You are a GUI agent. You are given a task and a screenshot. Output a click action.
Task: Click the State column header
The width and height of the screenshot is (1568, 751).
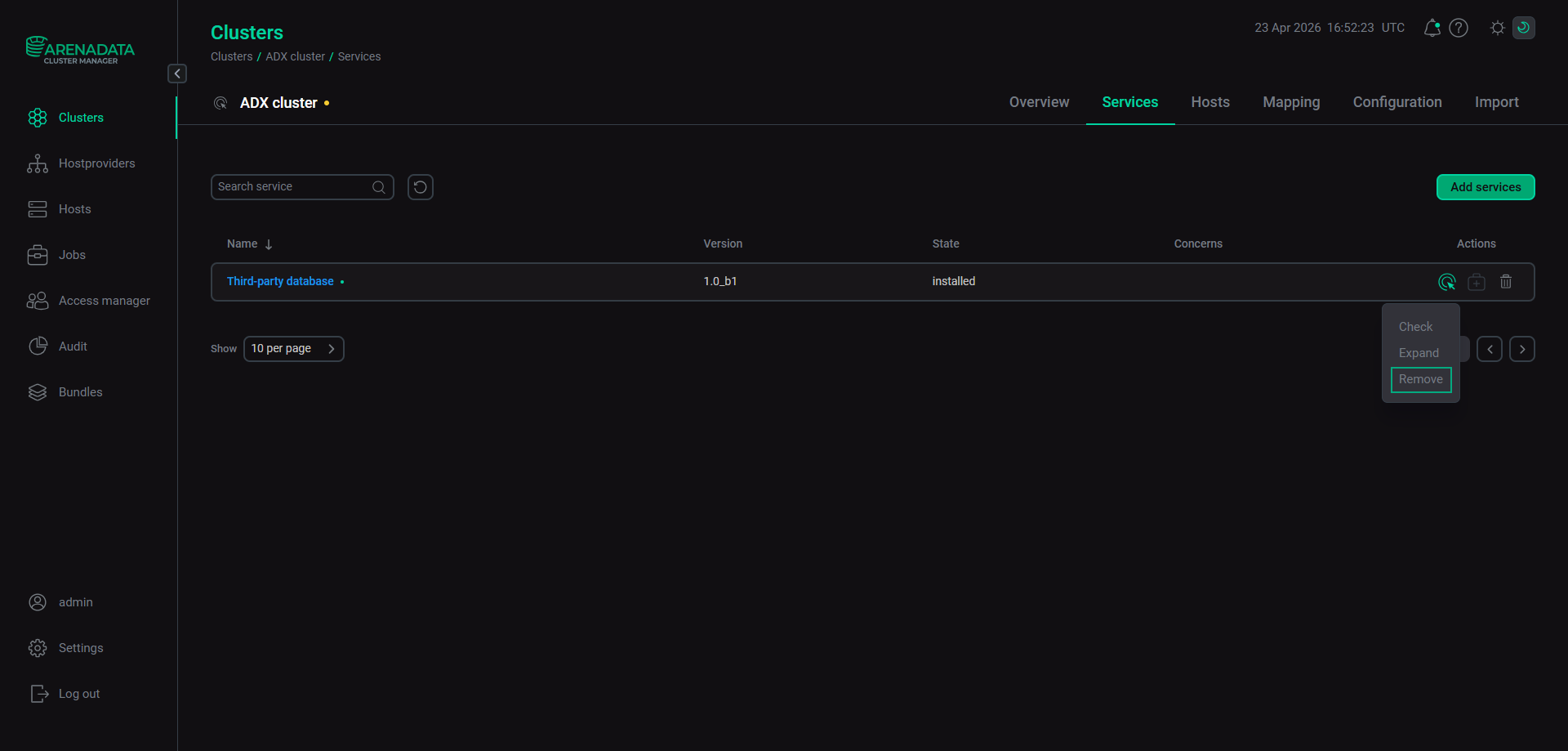pos(946,244)
